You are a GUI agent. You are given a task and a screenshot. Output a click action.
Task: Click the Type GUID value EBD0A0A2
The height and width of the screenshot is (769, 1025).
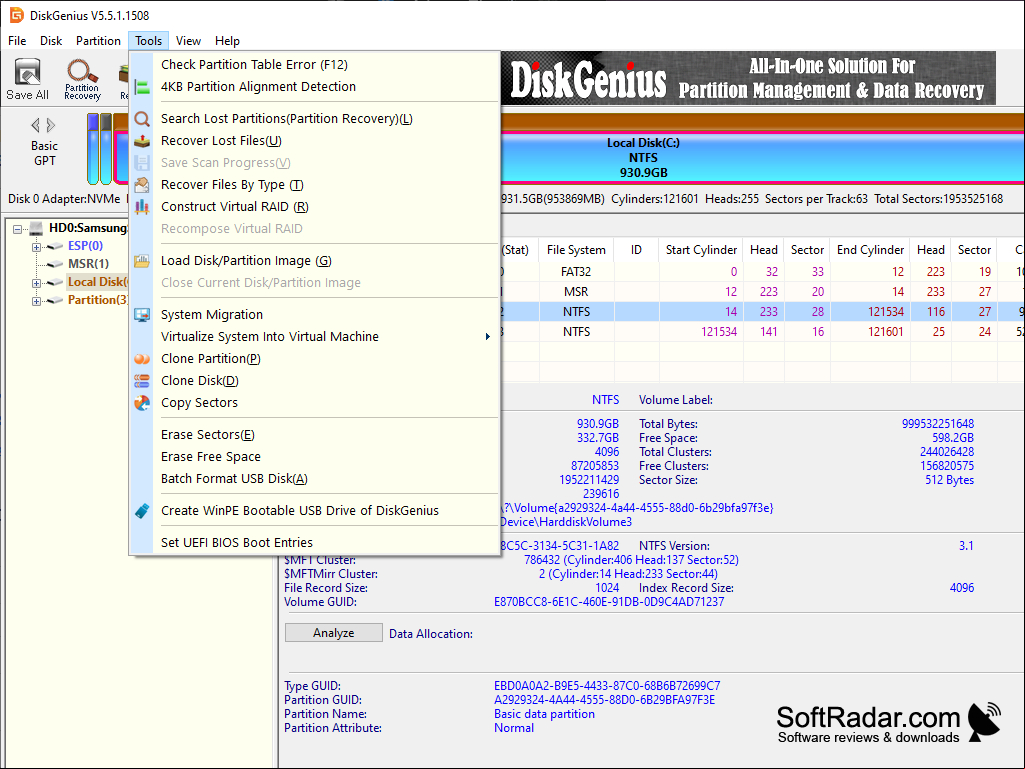click(x=607, y=686)
